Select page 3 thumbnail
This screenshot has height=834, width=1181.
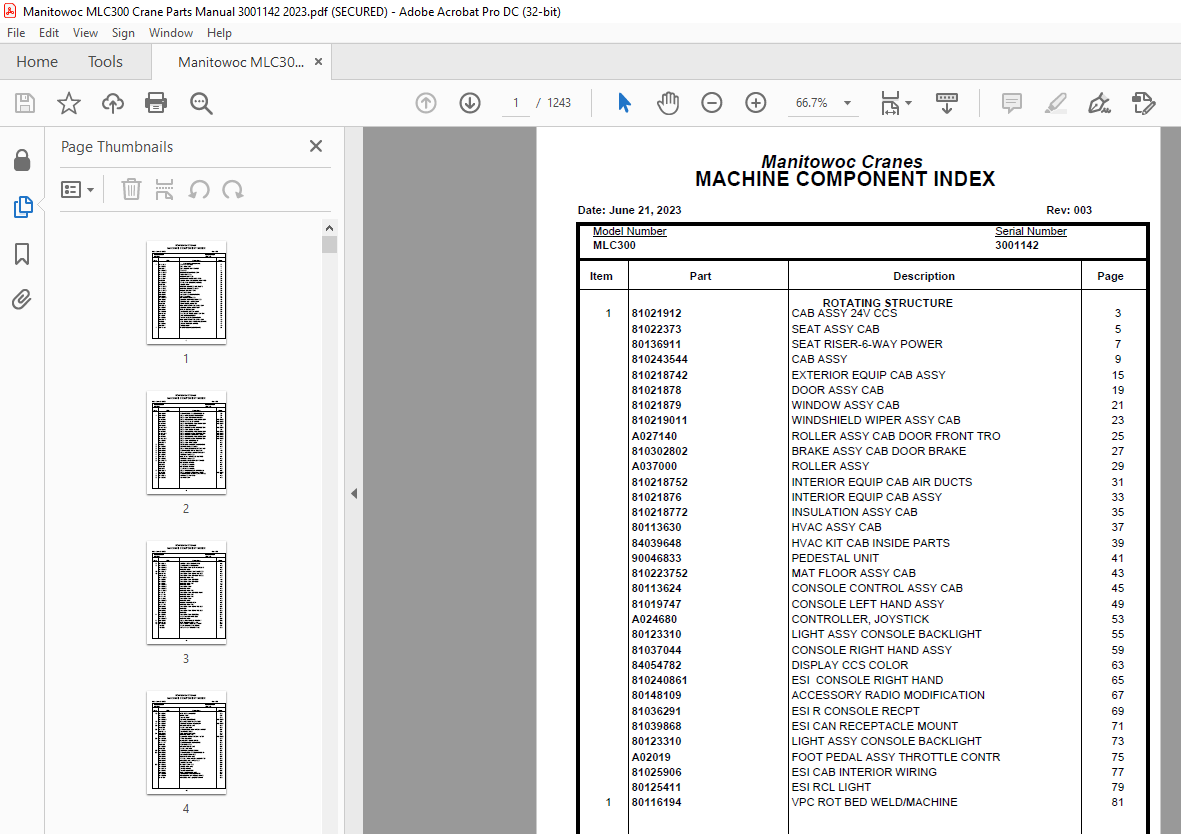[186, 592]
